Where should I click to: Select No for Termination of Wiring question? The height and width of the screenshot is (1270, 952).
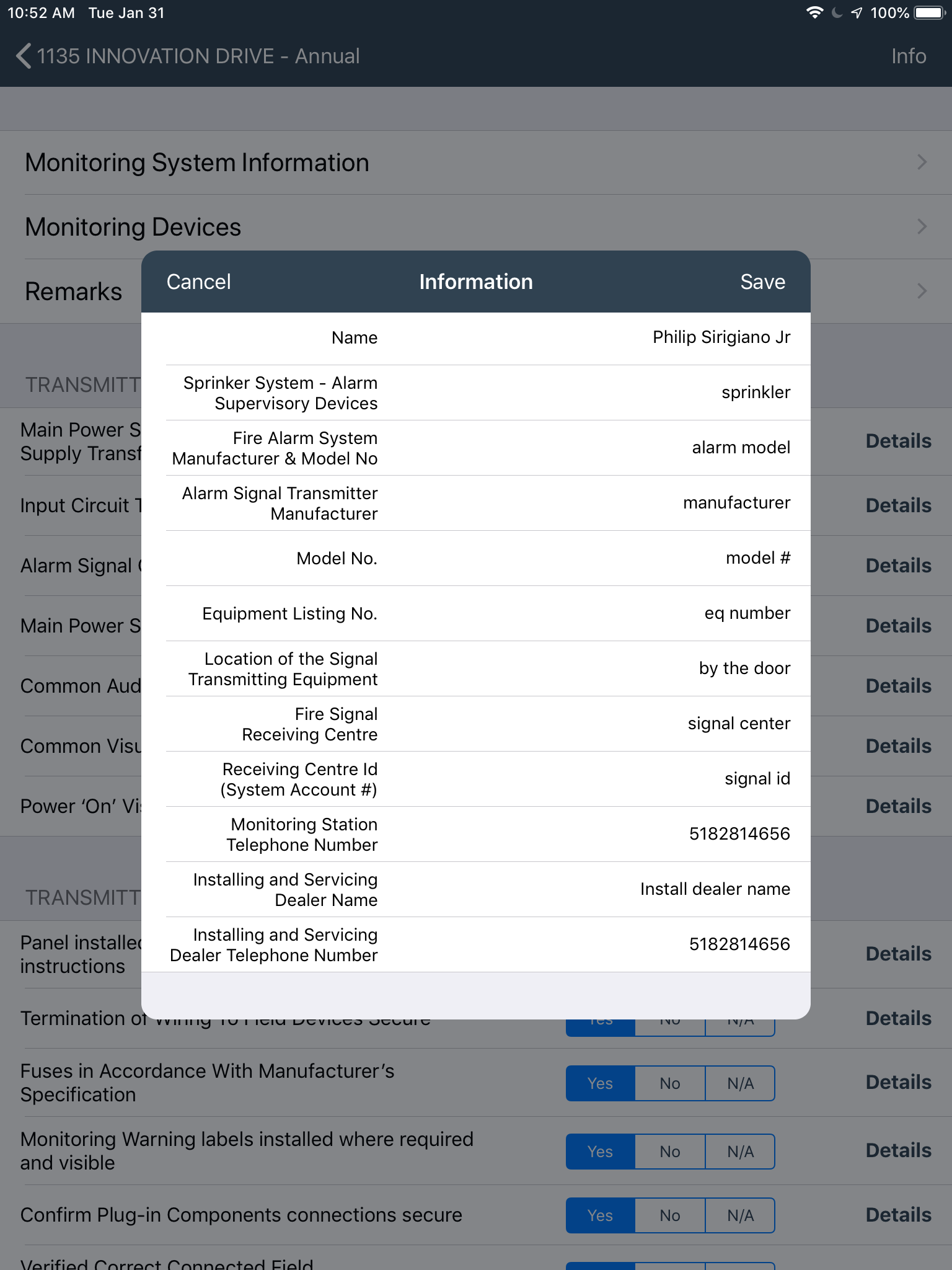pos(669,1019)
